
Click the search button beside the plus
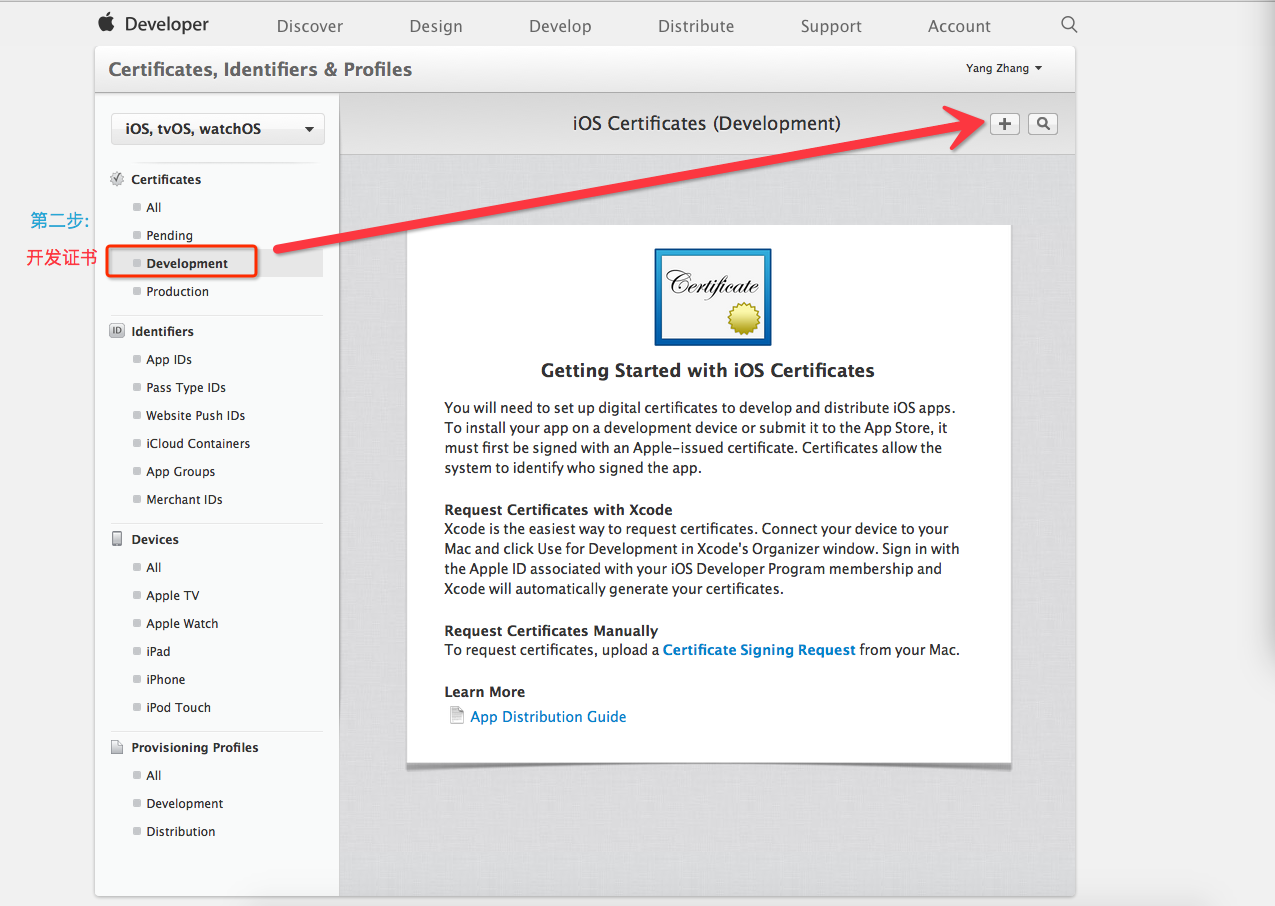[1043, 124]
